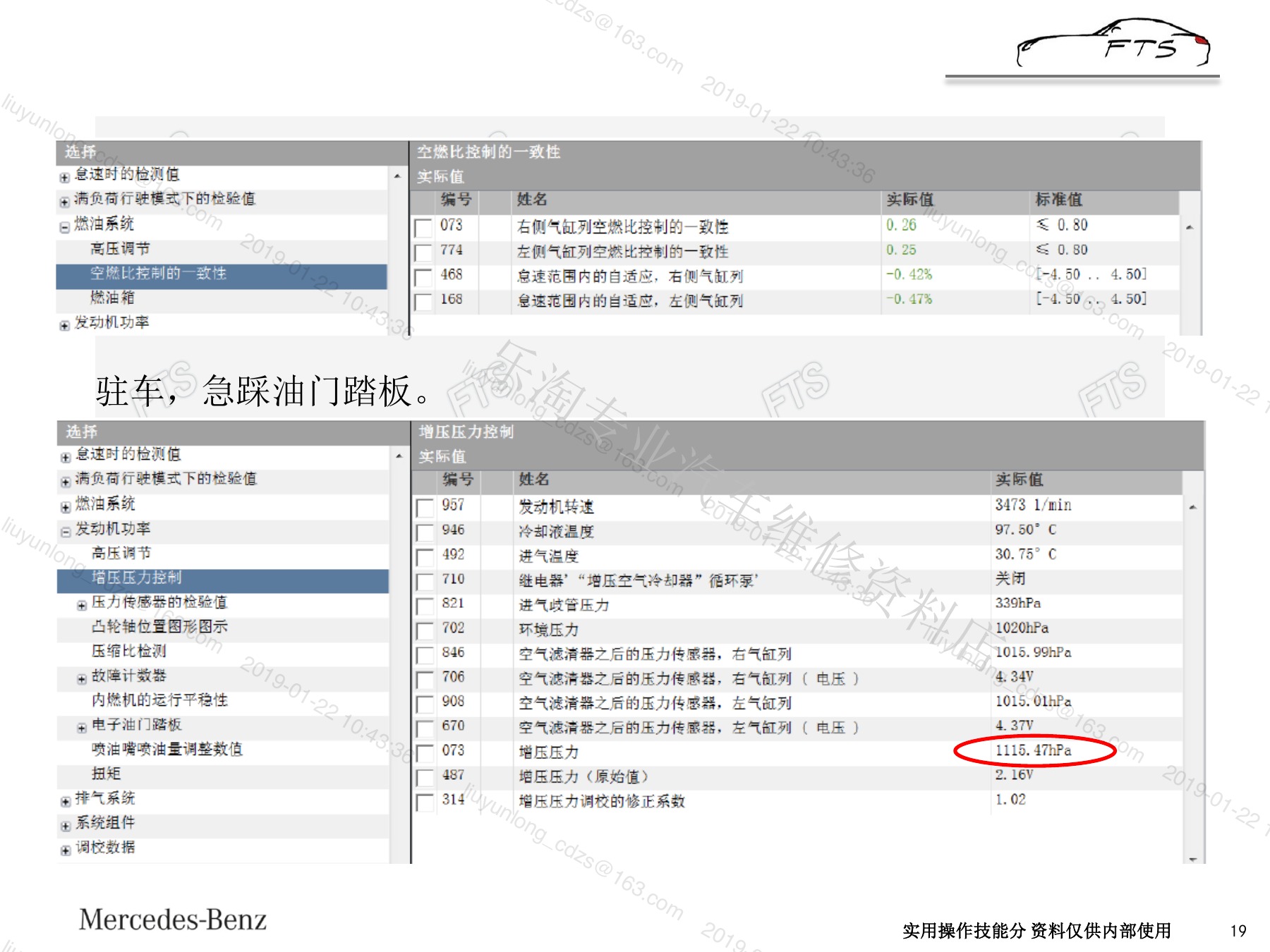Viewport: 1270px width, 952px height.
Task: Expand the 系统组件 node
Action: tap(66, 826)
